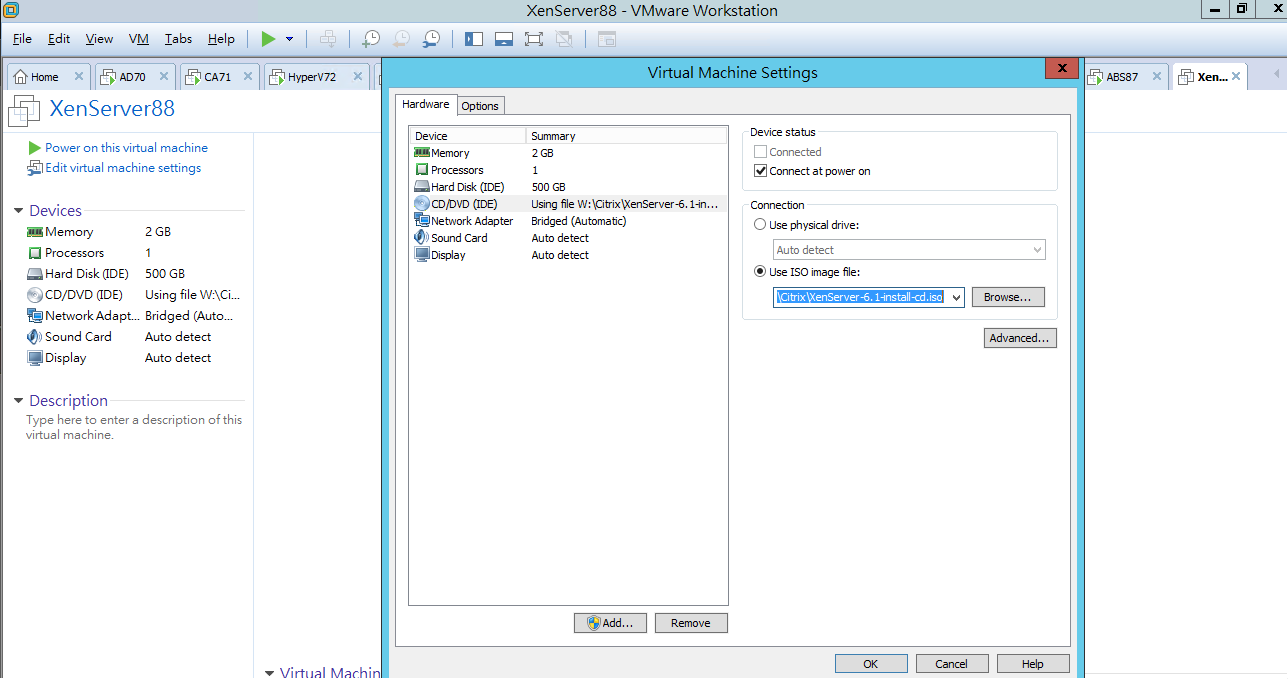Collapse the Description section
This screenshot has width=1288, height=679.
pos(19,401)
